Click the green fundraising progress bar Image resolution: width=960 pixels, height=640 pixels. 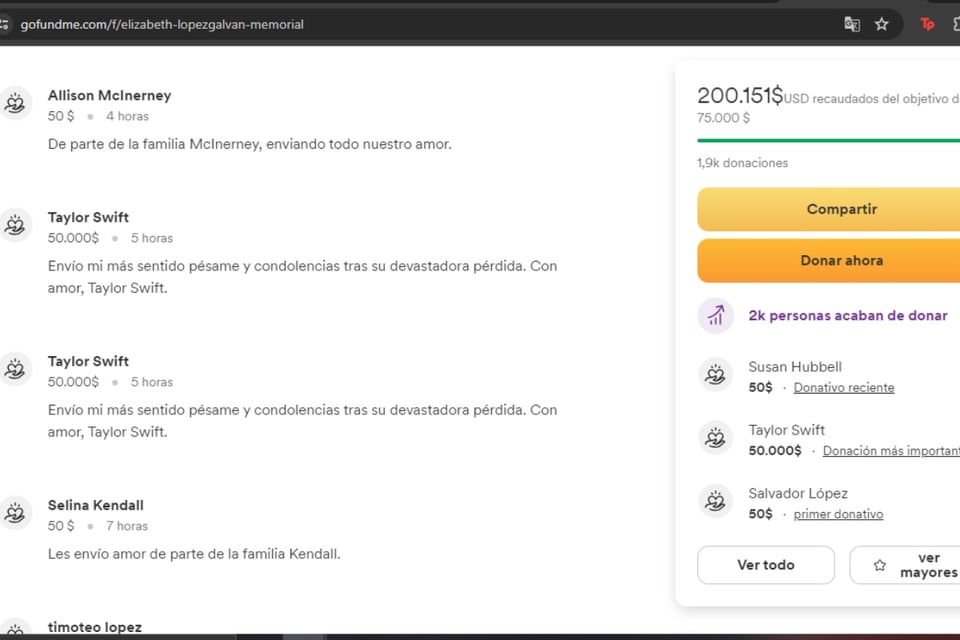point(828,140)
